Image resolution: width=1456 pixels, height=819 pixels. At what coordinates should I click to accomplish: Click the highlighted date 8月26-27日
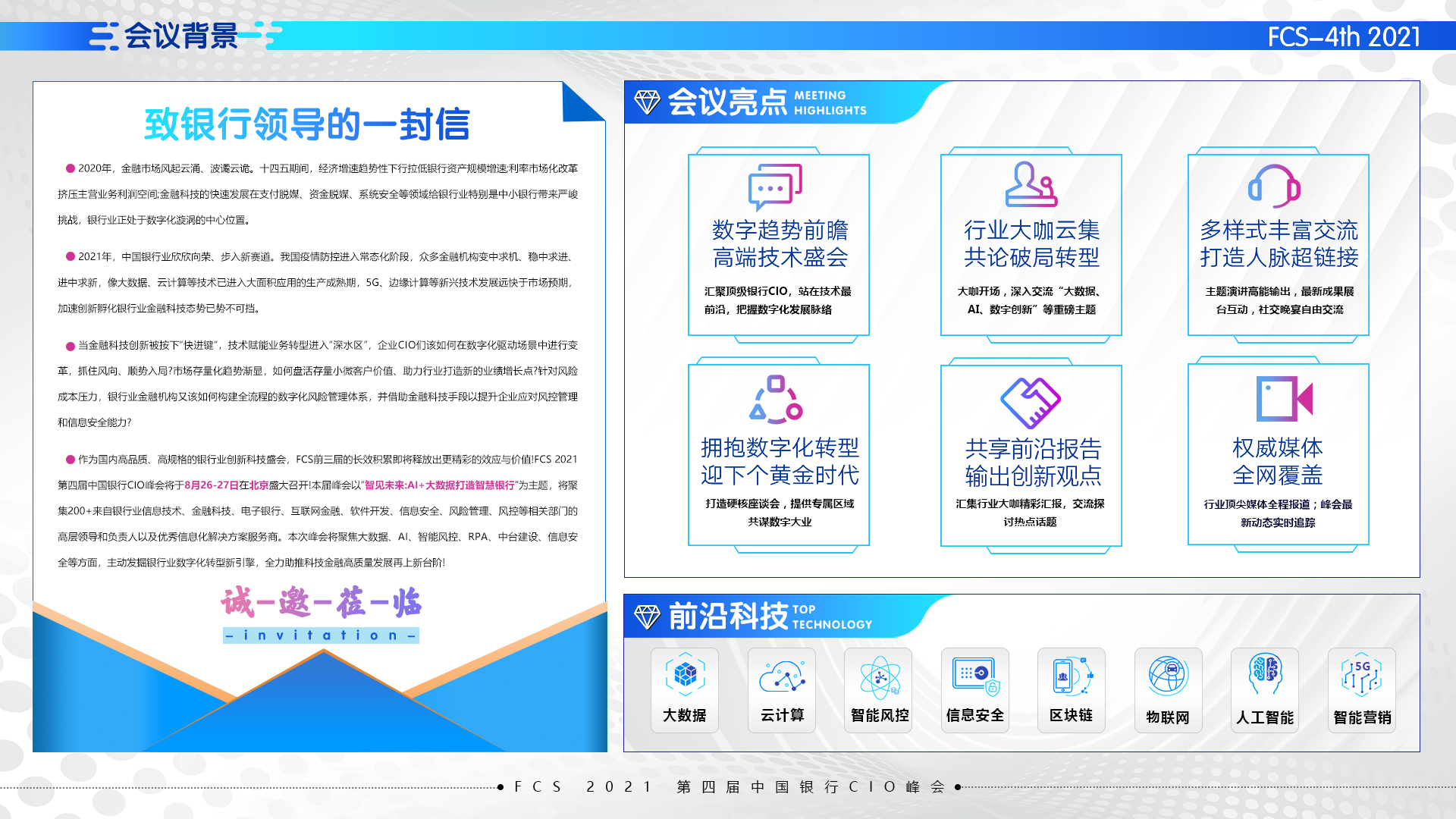click(212, 485)
